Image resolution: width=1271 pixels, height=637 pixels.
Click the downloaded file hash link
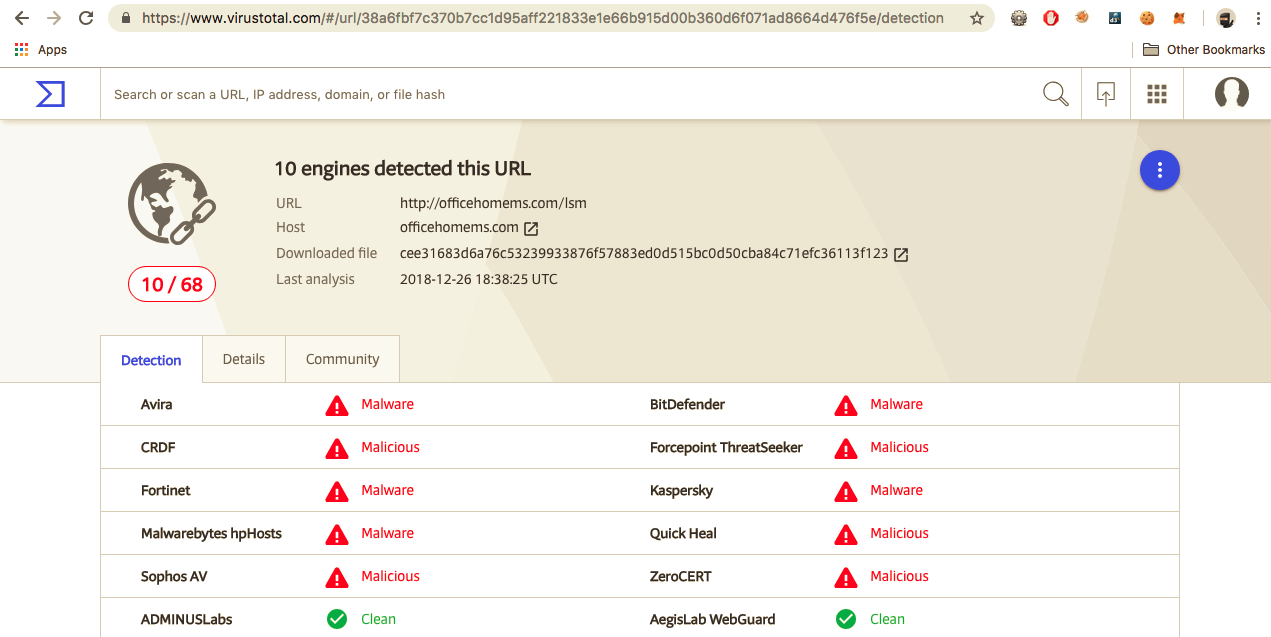tap(644, 253)
